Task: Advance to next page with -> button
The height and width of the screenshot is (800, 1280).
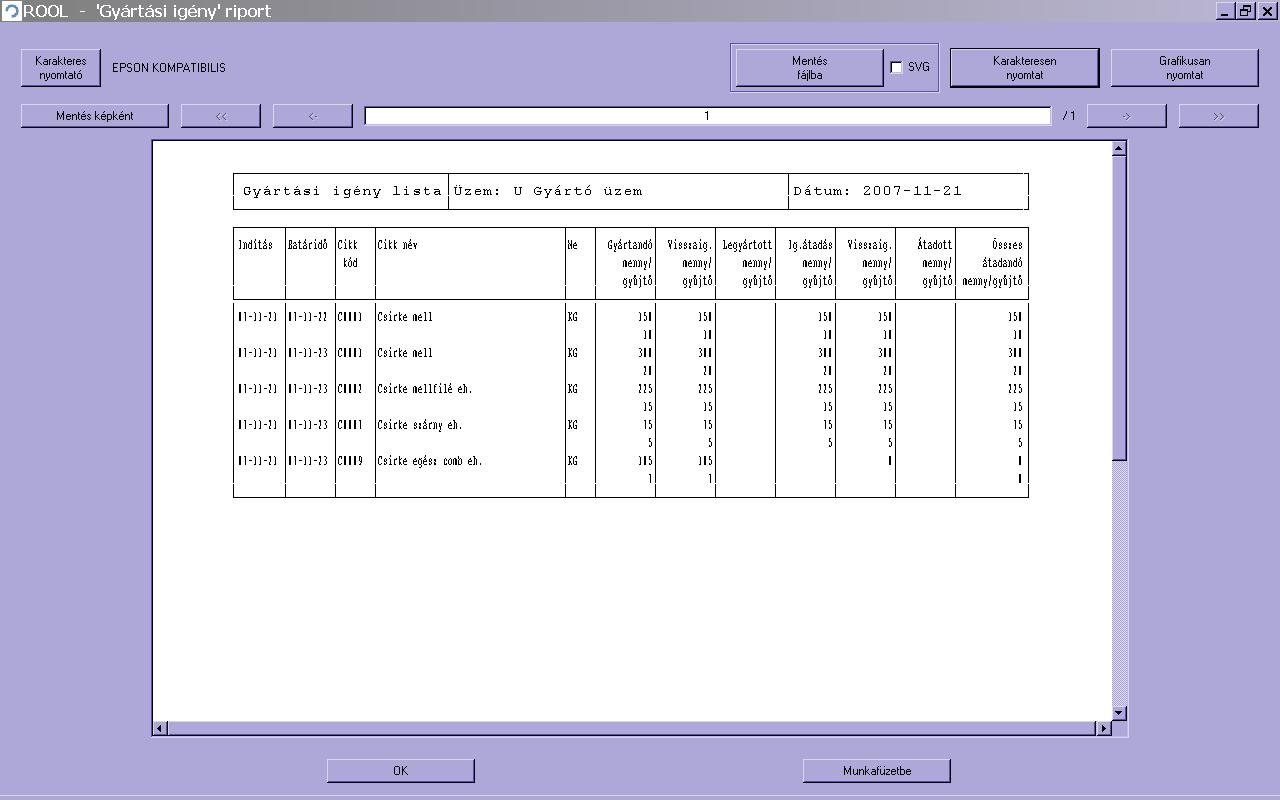Action: click(1126, 116)
